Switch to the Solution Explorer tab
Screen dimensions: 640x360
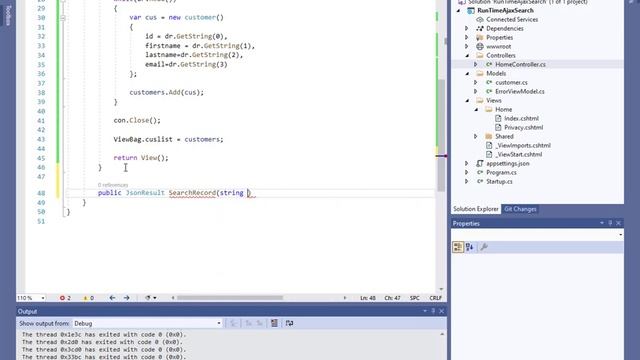click(476, 209)
